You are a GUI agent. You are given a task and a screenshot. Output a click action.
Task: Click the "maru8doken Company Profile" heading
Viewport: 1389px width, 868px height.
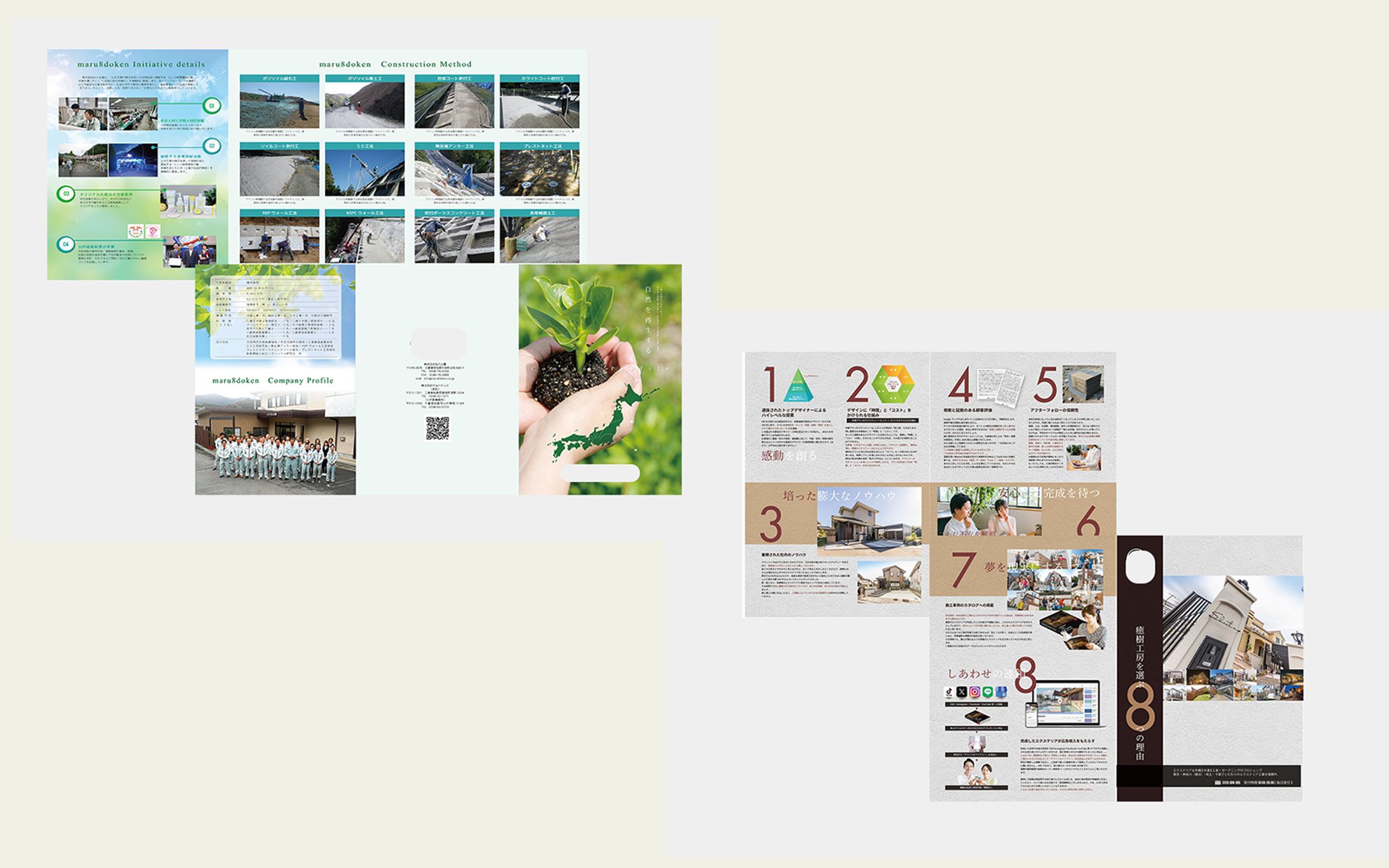(273, 380)
